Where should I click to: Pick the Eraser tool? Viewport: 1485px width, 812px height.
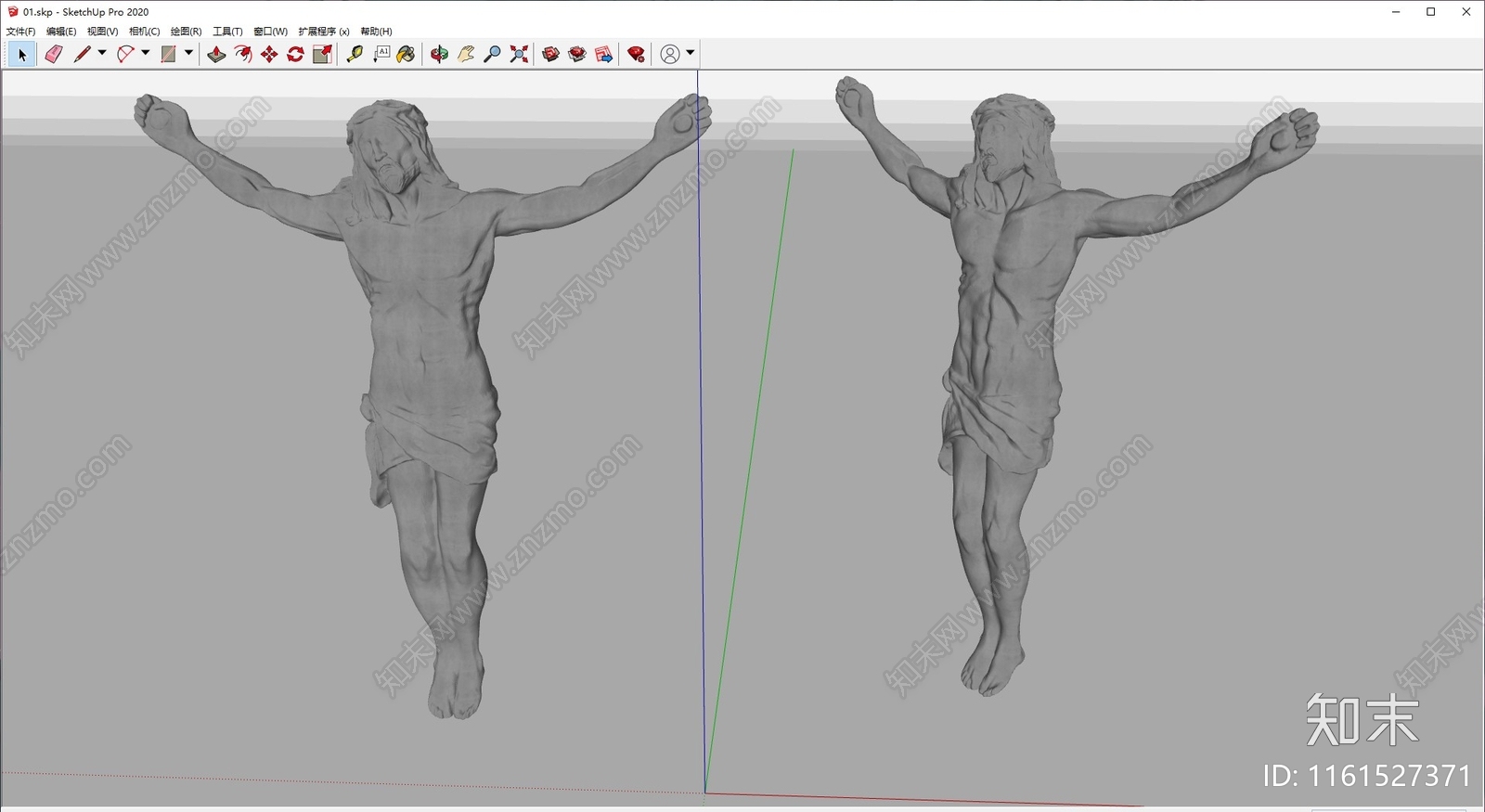54,55
